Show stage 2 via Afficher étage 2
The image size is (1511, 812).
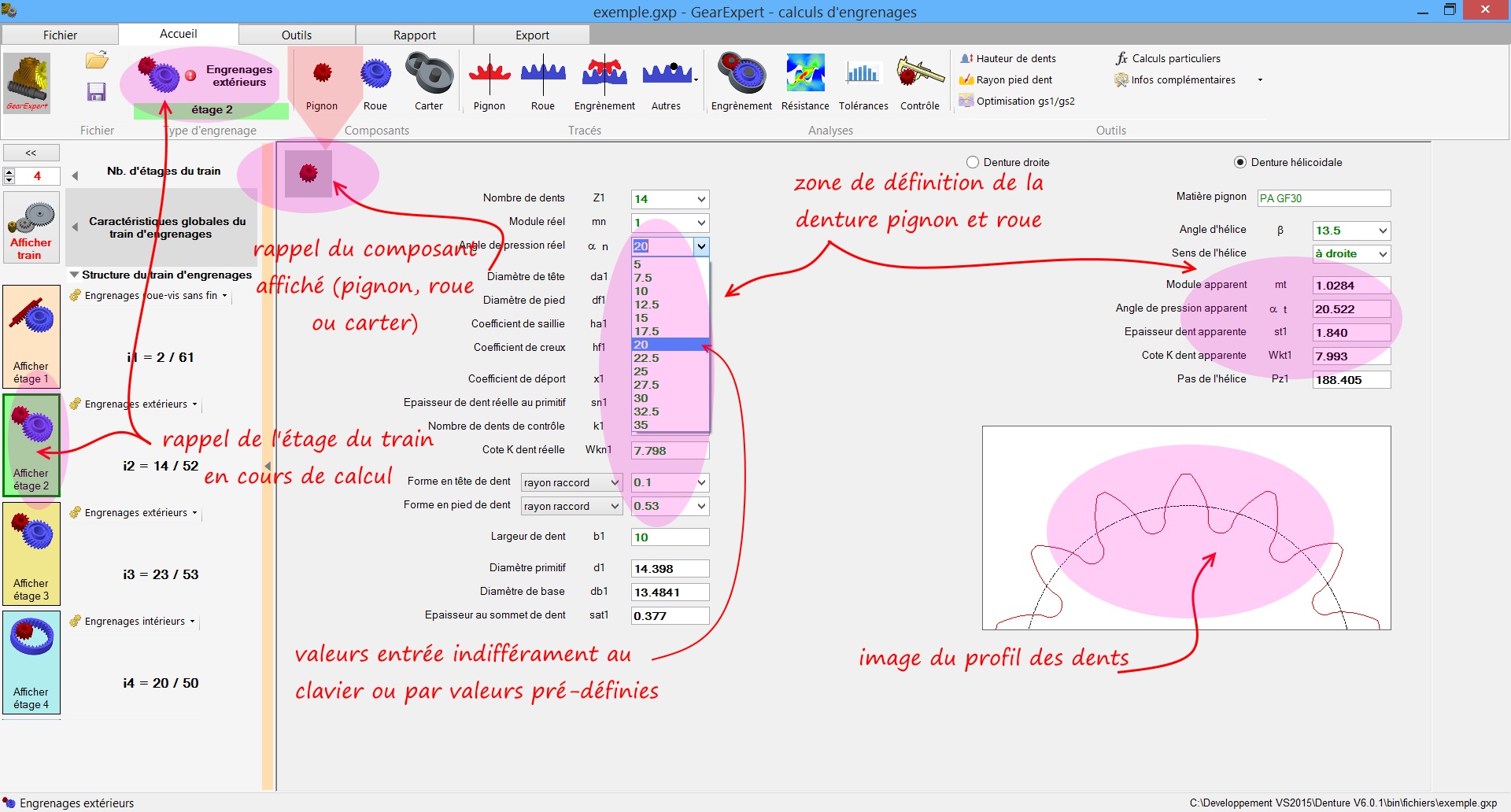tap(31, 445)
